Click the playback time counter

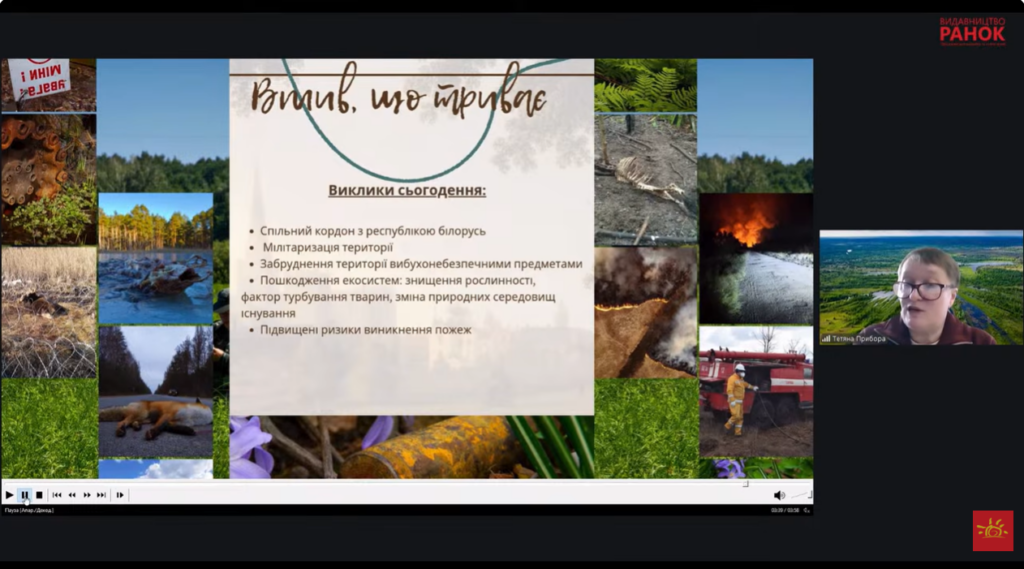pyautogui.click(x=785, y=510)
